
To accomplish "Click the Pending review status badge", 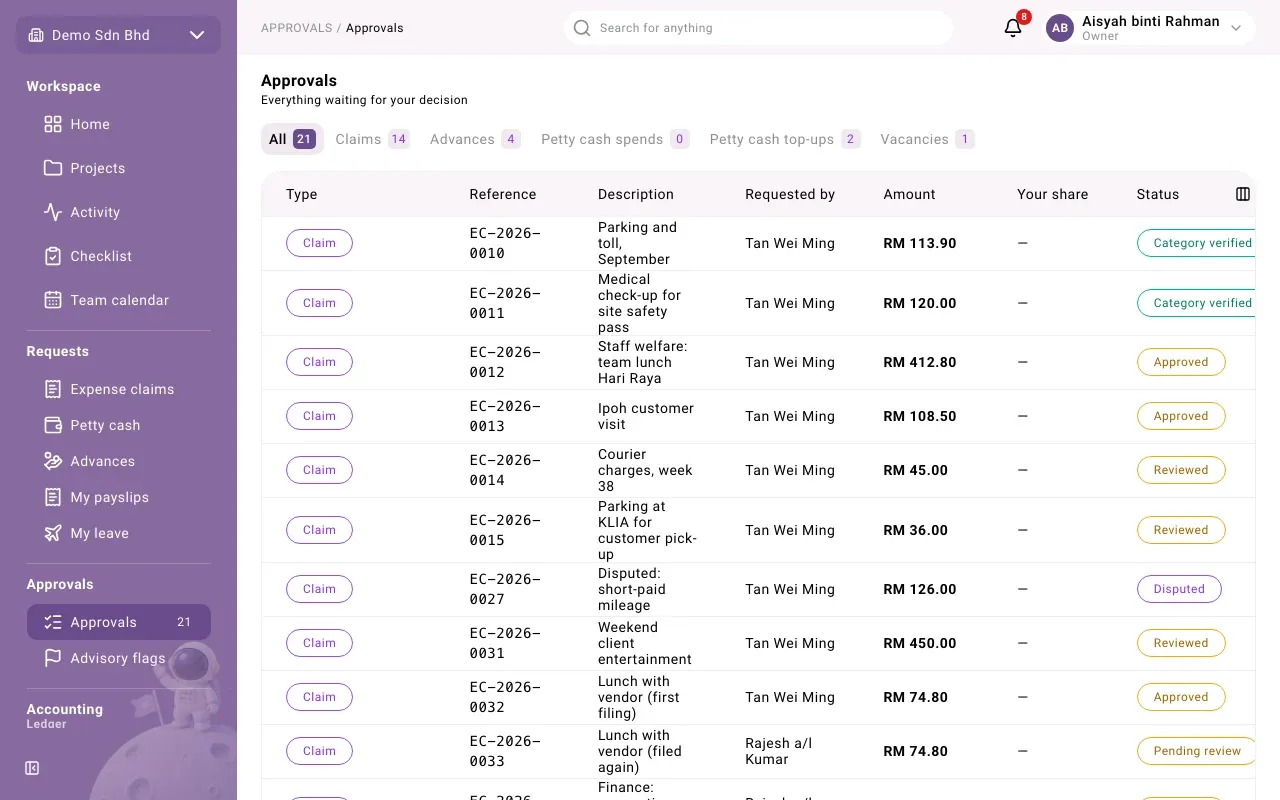I will 1197,751.
